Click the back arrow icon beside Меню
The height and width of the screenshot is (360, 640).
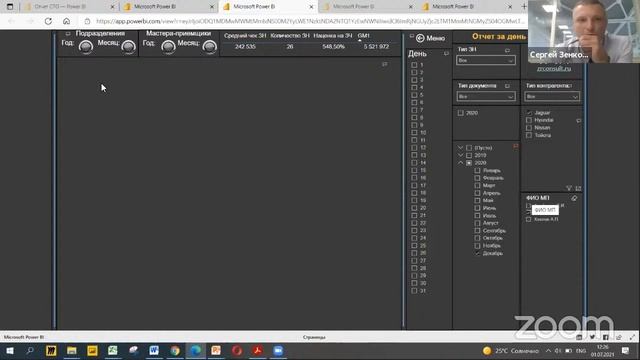click(420, 38)
